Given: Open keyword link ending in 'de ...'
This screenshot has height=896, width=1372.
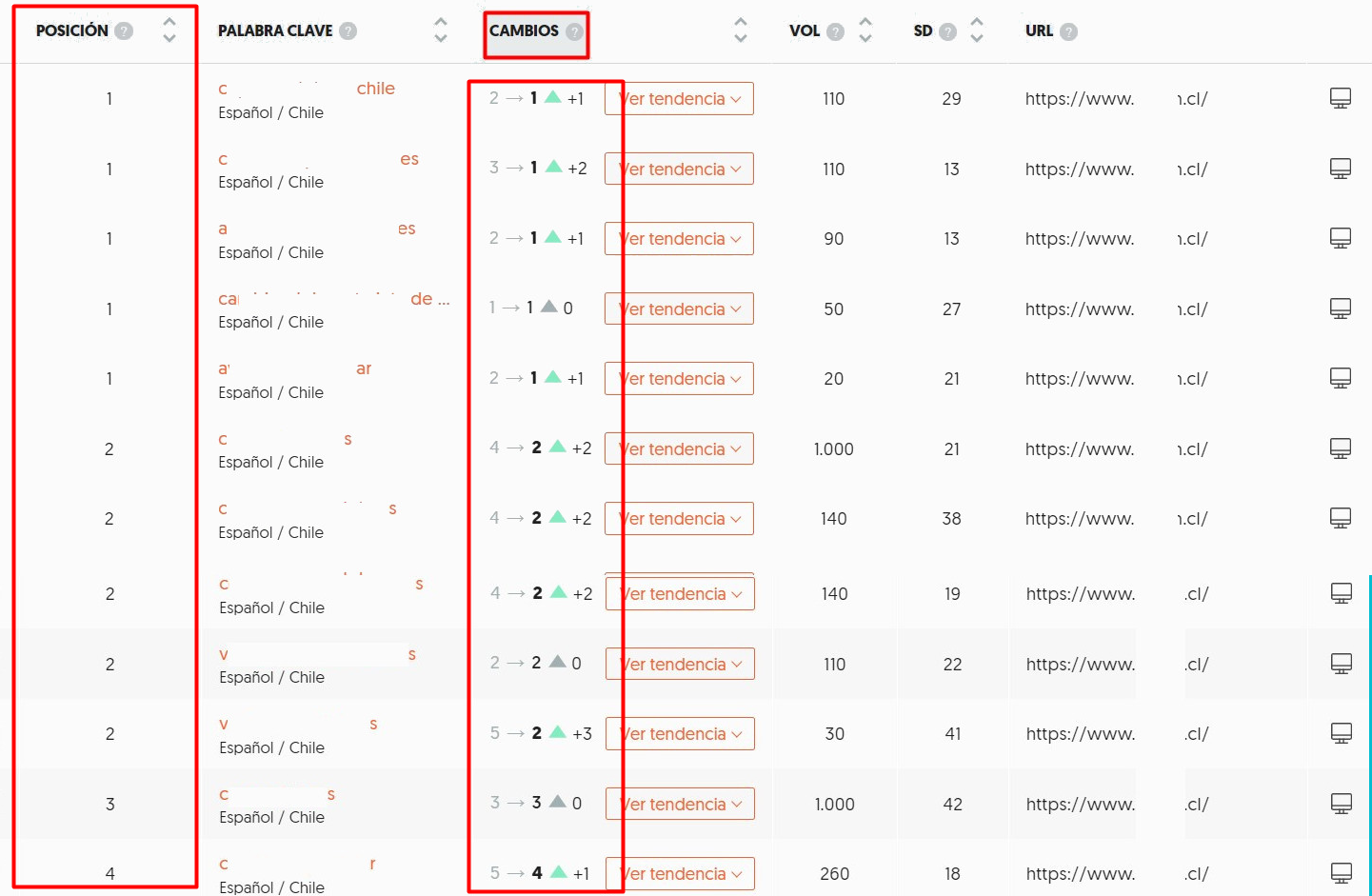Looking at the screenshot, I should point(334,299).
